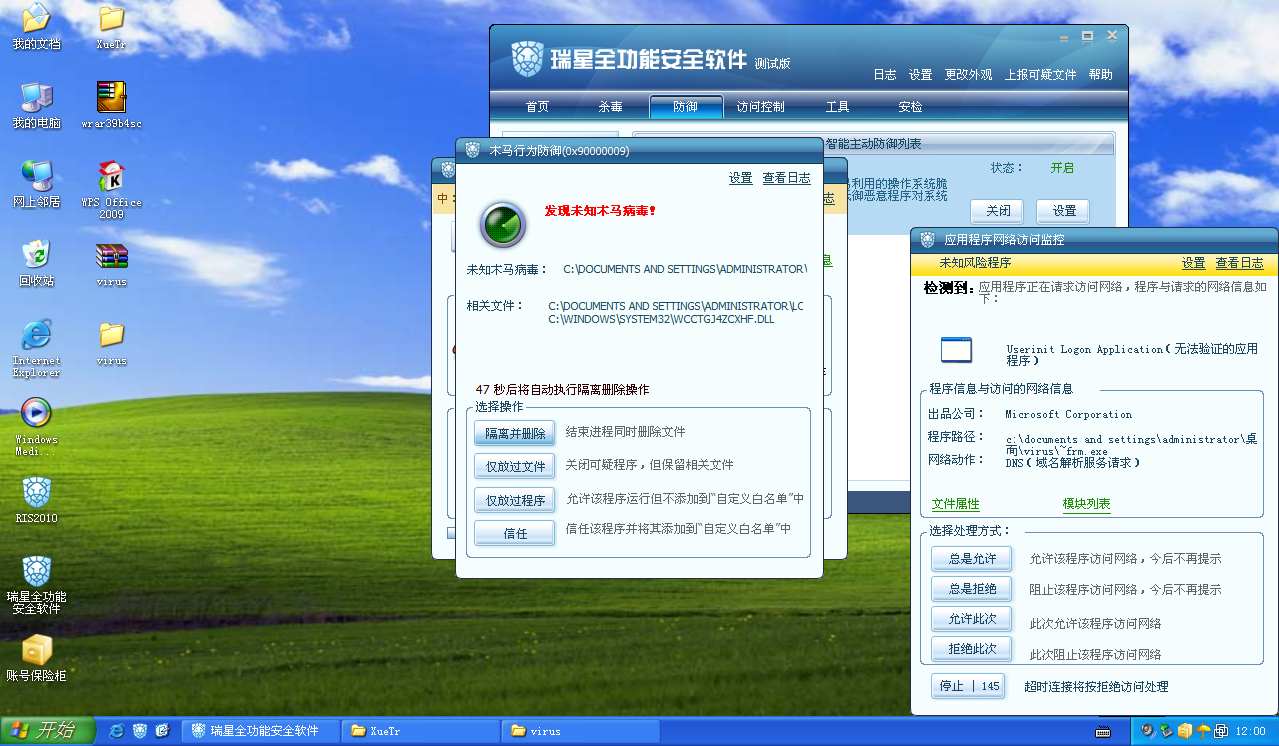The image size is (1279, 746).
Task: Click the 总是允许 button
Action: (x=972, y=558)
